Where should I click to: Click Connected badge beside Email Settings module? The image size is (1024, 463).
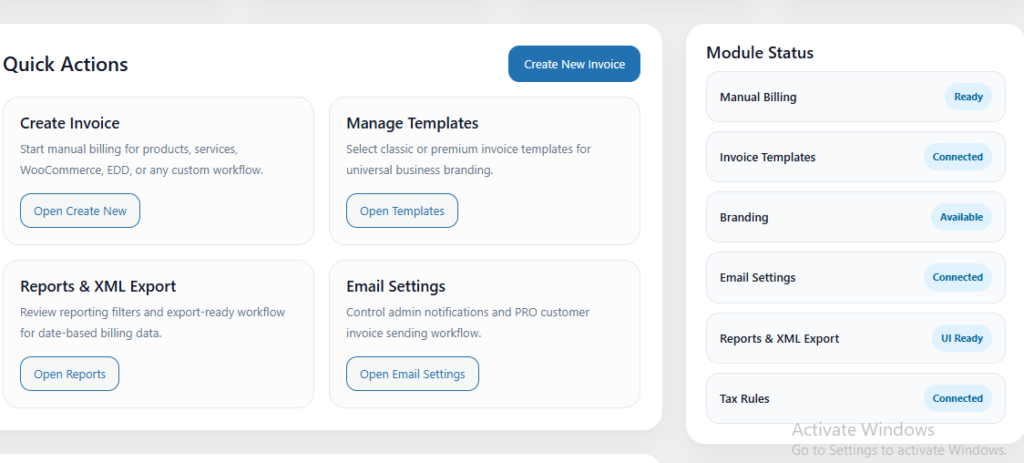tap(957, 278)
